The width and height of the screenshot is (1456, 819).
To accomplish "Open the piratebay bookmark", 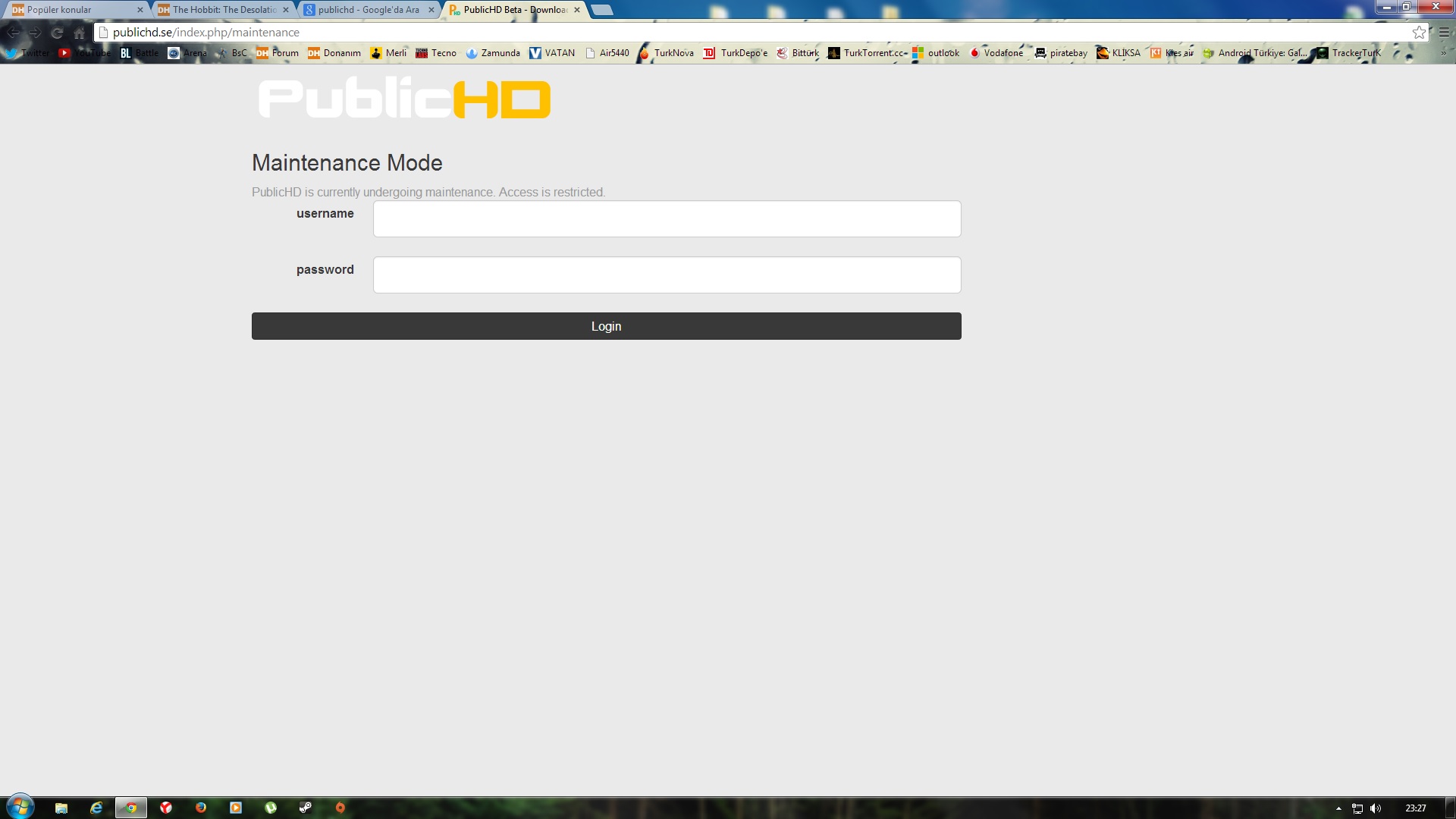I will coord(1061,53).
